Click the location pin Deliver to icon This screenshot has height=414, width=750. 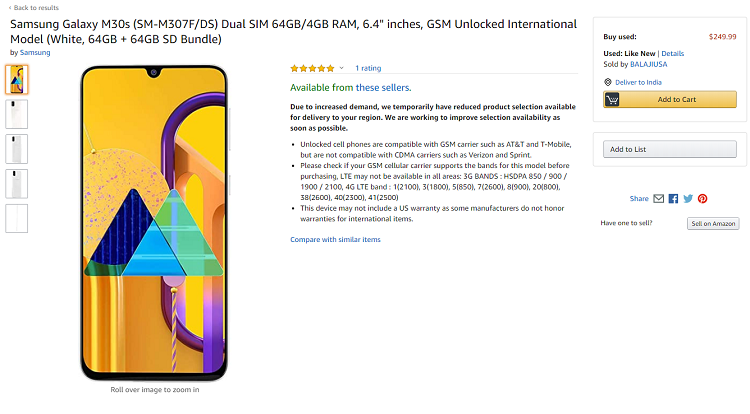tap(608, 82)
